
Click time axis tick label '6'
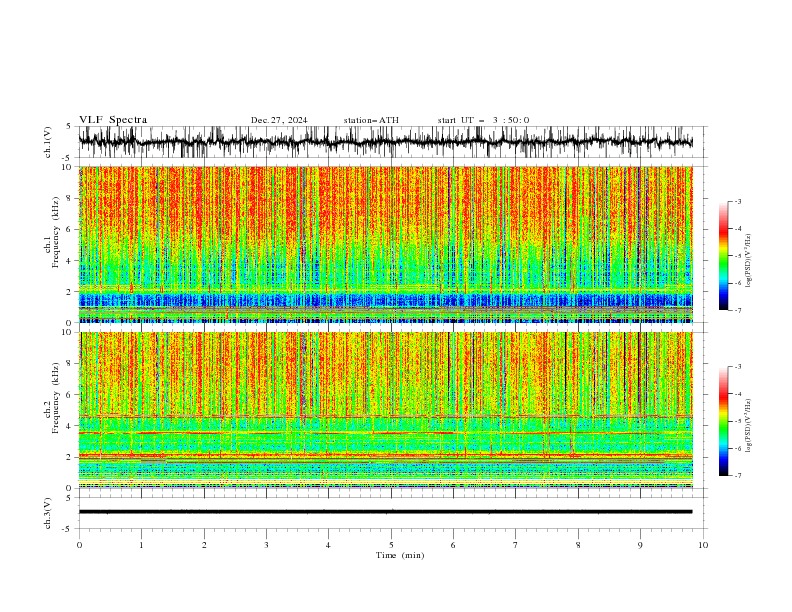453,545
